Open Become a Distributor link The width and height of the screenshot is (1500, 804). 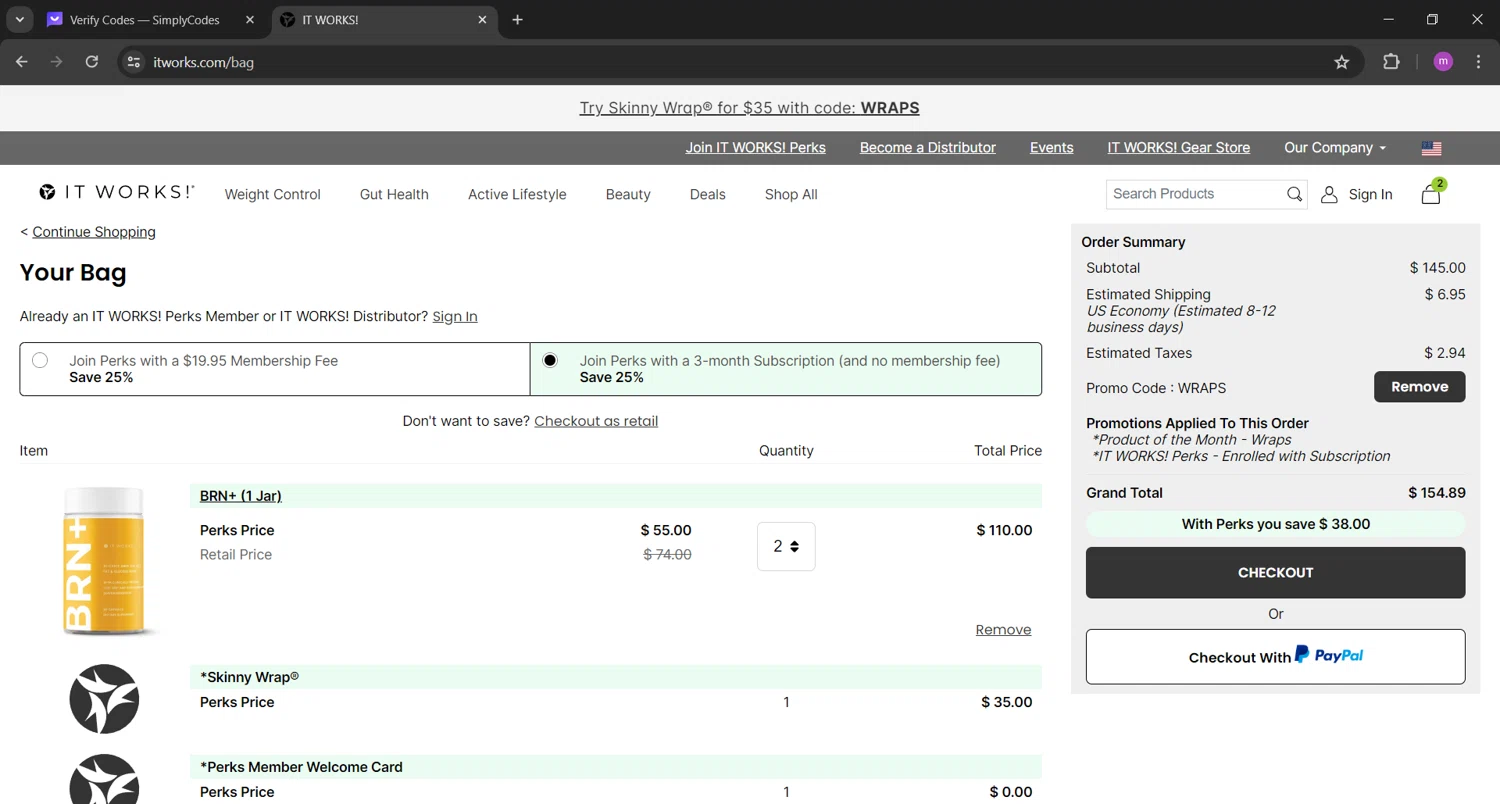(x=928, y=148)
